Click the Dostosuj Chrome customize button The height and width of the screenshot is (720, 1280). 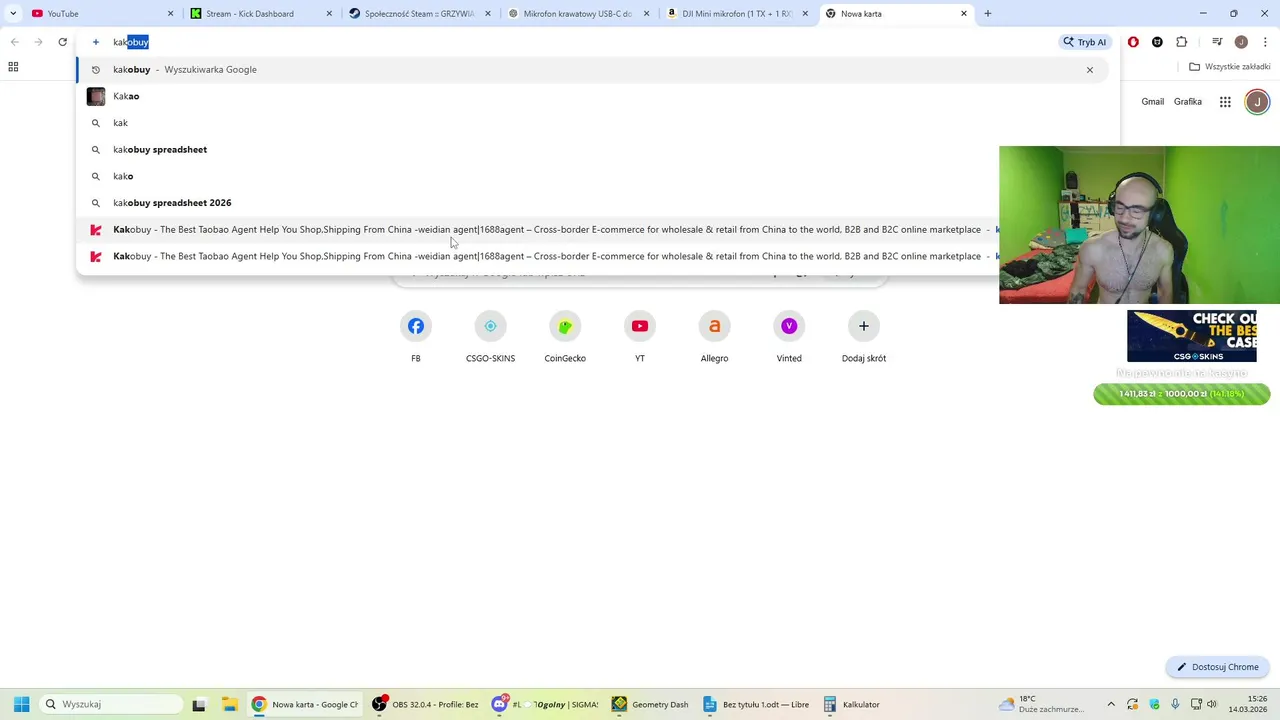[1218, 667]
